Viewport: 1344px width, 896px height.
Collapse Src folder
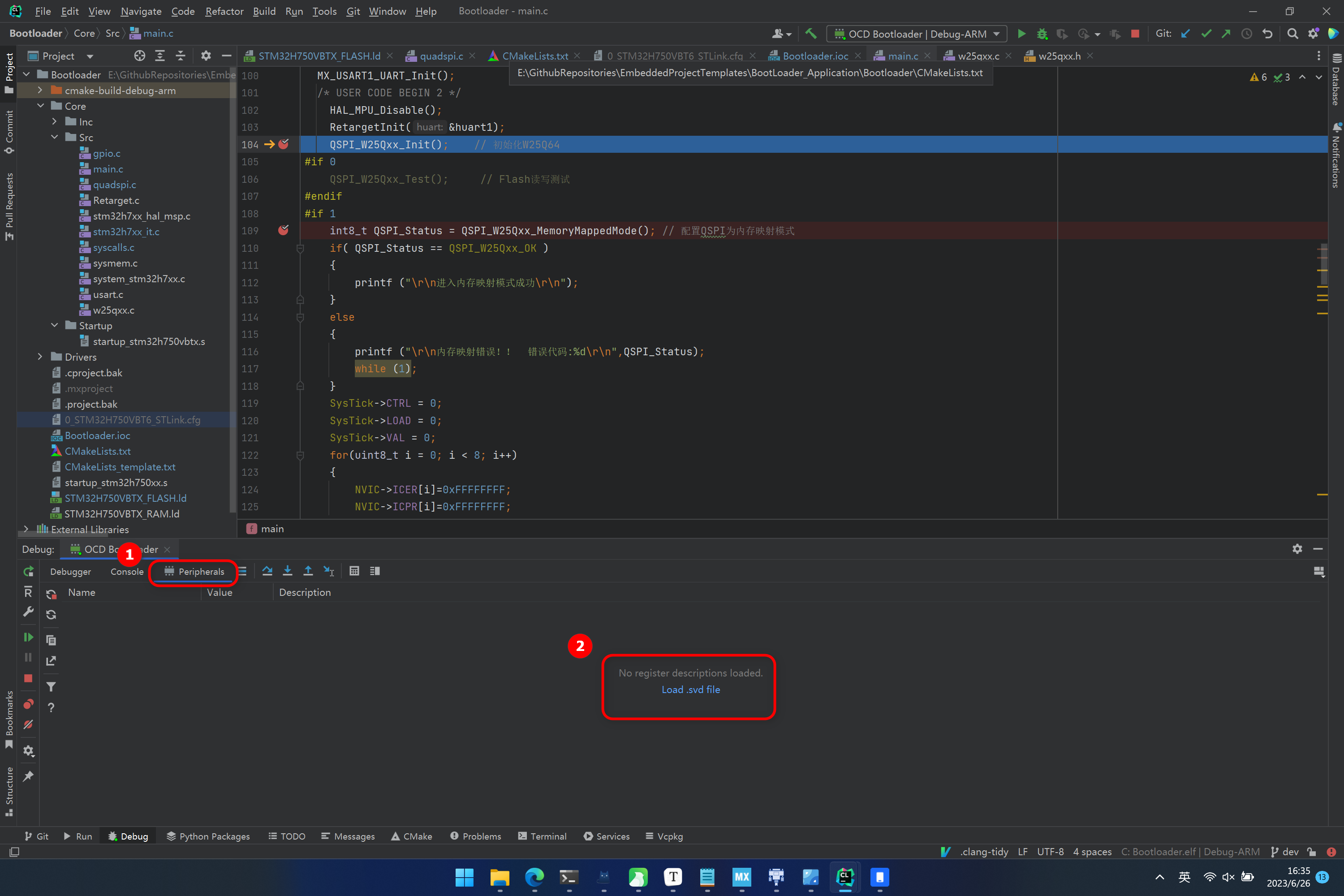[54, 137]
